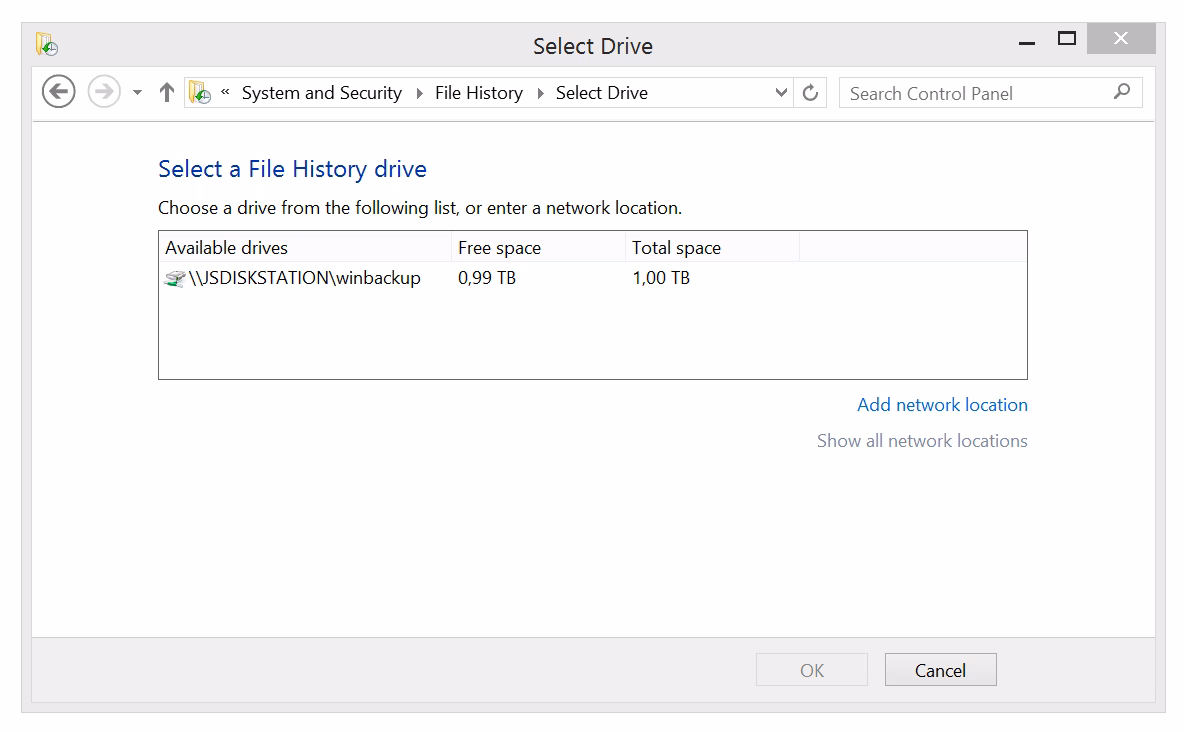Click the 0,99 TB free space value

pos(487,278)
